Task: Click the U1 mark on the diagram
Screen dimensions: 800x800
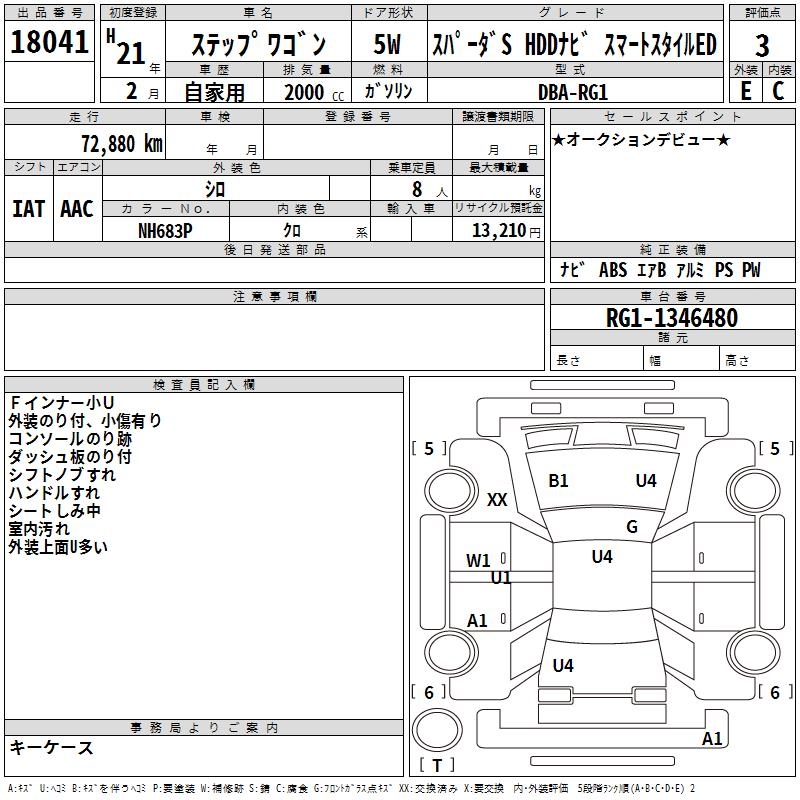Action: [x=501, y=578]
